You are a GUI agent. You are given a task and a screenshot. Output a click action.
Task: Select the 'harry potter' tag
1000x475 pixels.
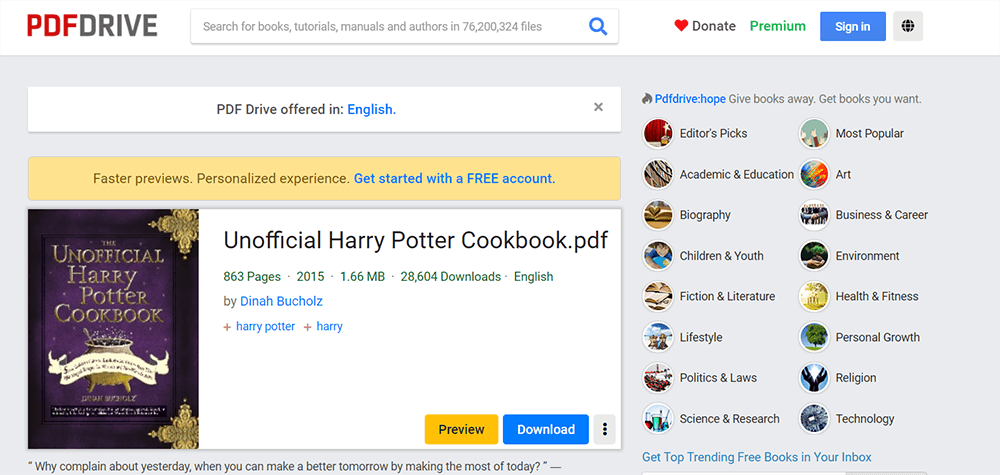[265, 327]
